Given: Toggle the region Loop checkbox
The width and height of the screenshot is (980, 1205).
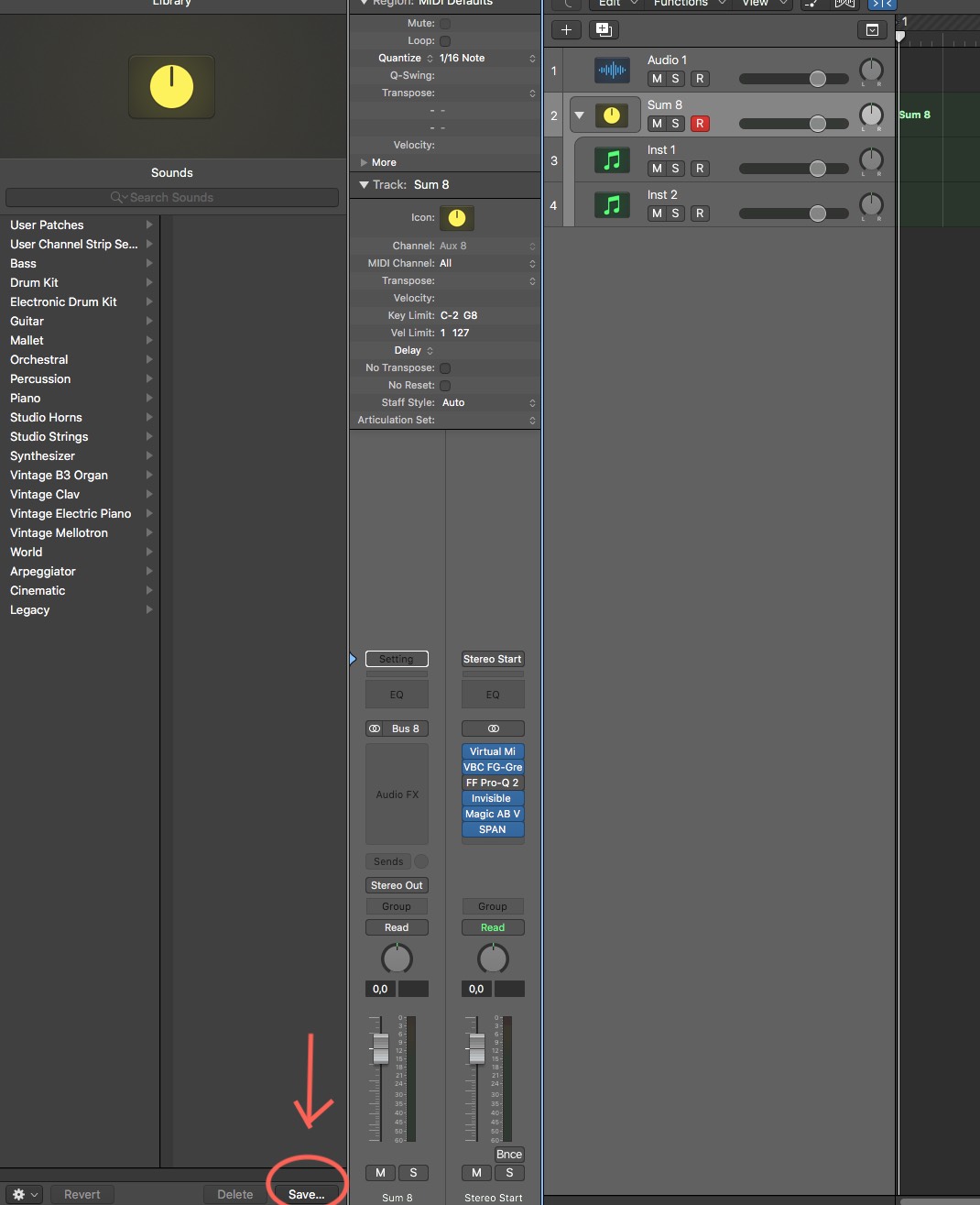Looking at the screenshot, I should [445, 40].
